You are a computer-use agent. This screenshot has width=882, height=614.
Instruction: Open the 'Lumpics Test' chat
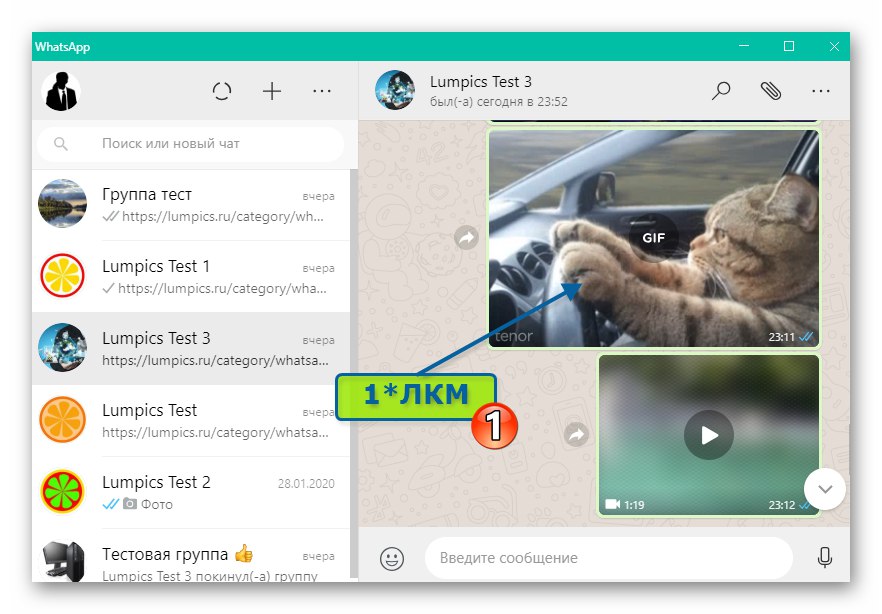tap(191, 421)
